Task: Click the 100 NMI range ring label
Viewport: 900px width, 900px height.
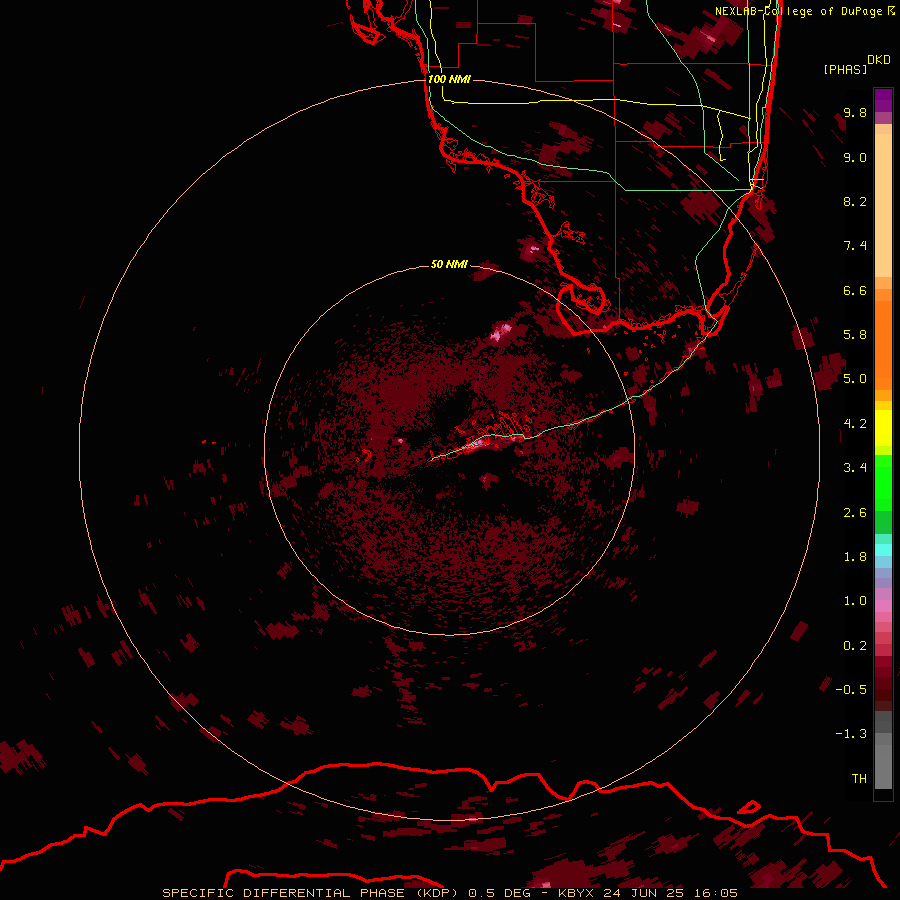Action: pyautogui.click(x=449, y=79)
